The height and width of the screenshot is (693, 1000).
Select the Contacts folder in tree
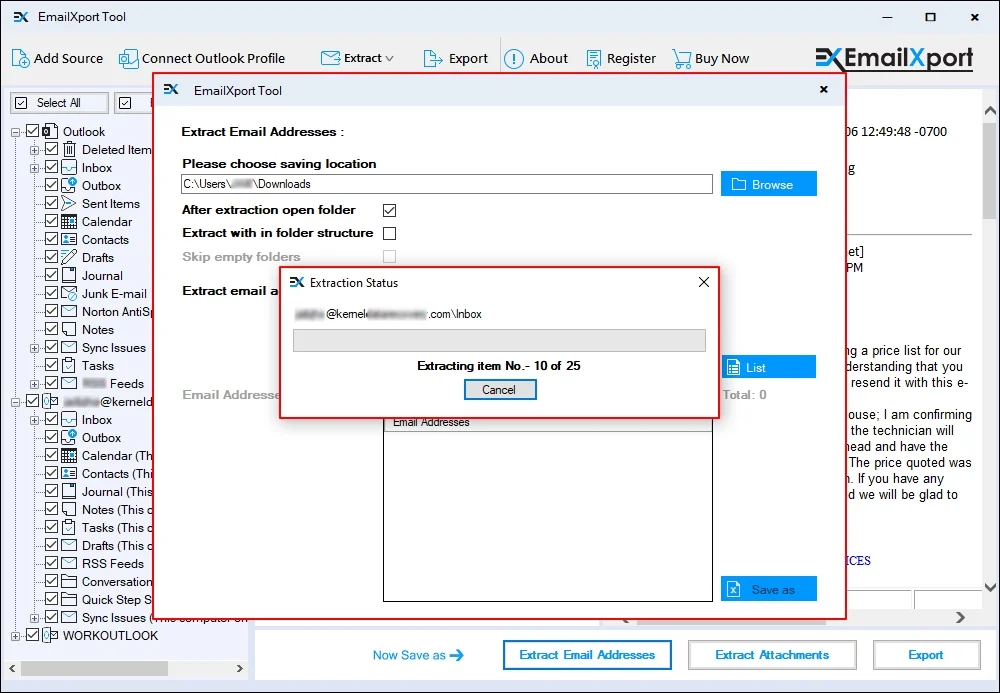point(104,239)
